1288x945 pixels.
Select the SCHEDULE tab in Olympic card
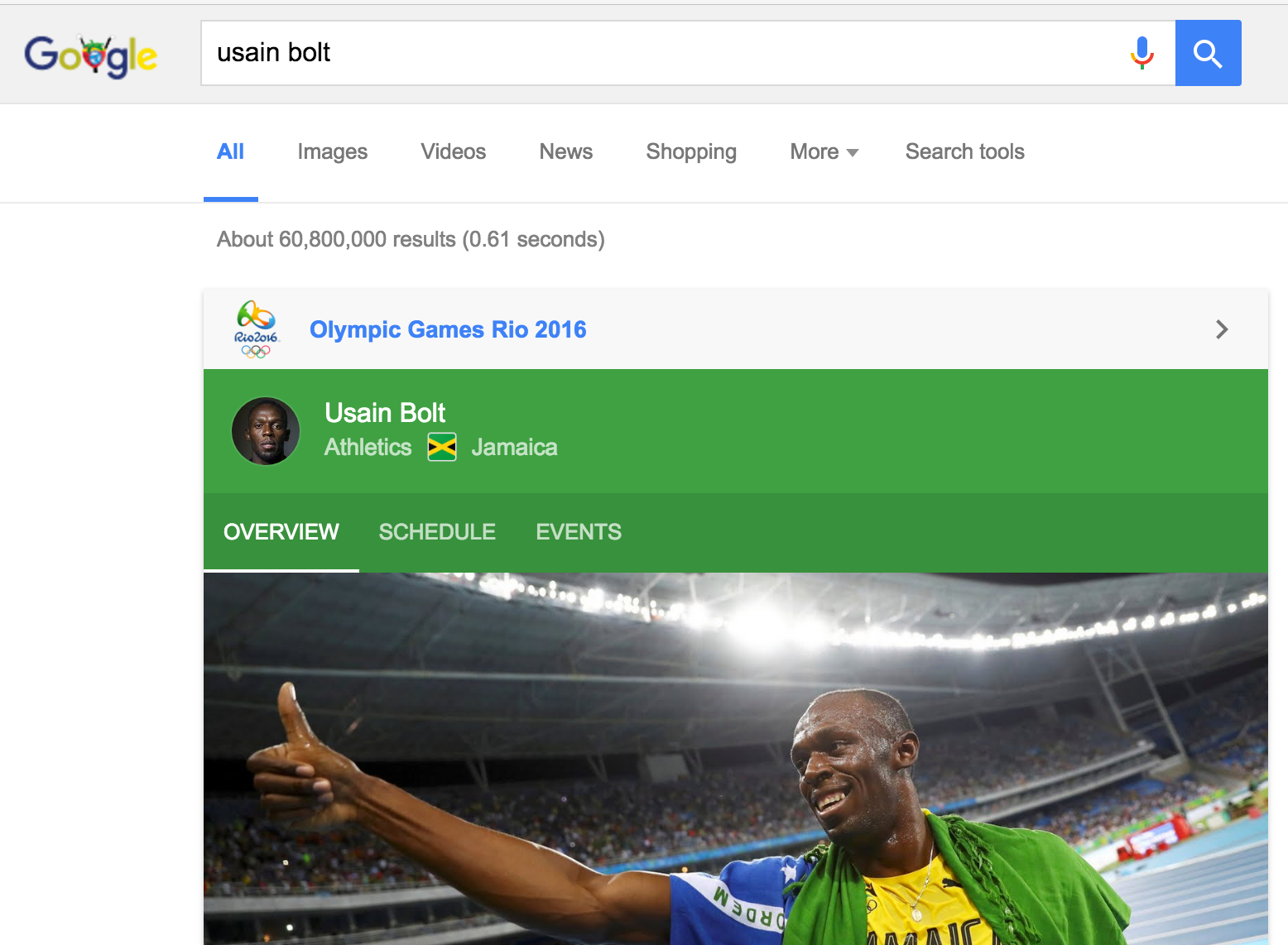(x=437, y=532)
